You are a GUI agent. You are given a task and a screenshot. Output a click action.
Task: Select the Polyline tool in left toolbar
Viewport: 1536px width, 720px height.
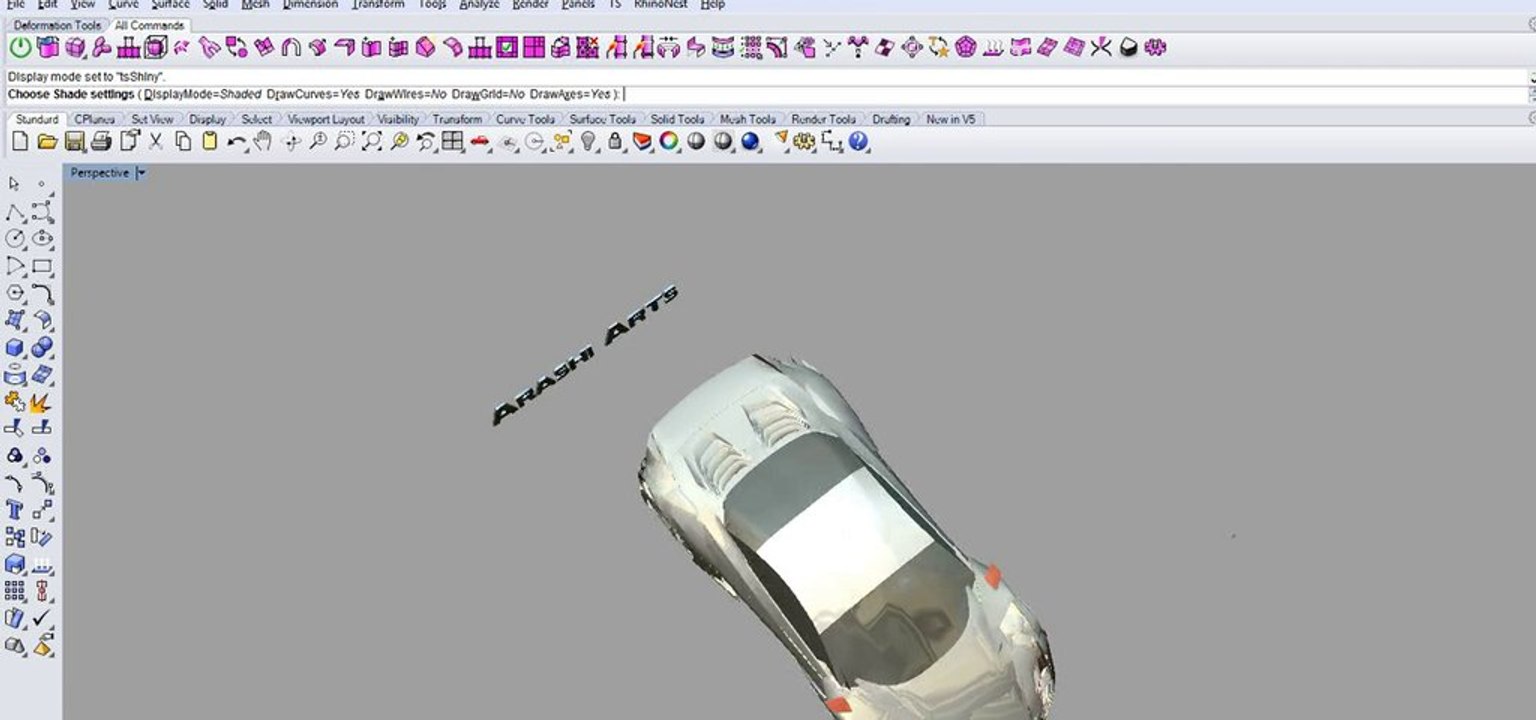tap(15, 212)
